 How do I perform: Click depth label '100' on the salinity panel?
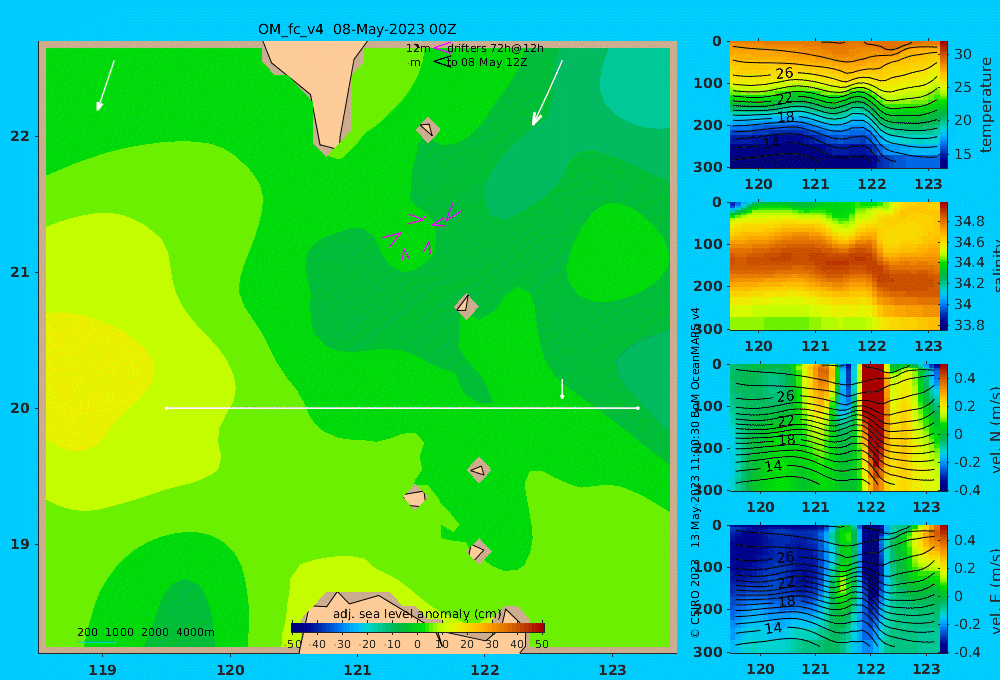(707, 244)
